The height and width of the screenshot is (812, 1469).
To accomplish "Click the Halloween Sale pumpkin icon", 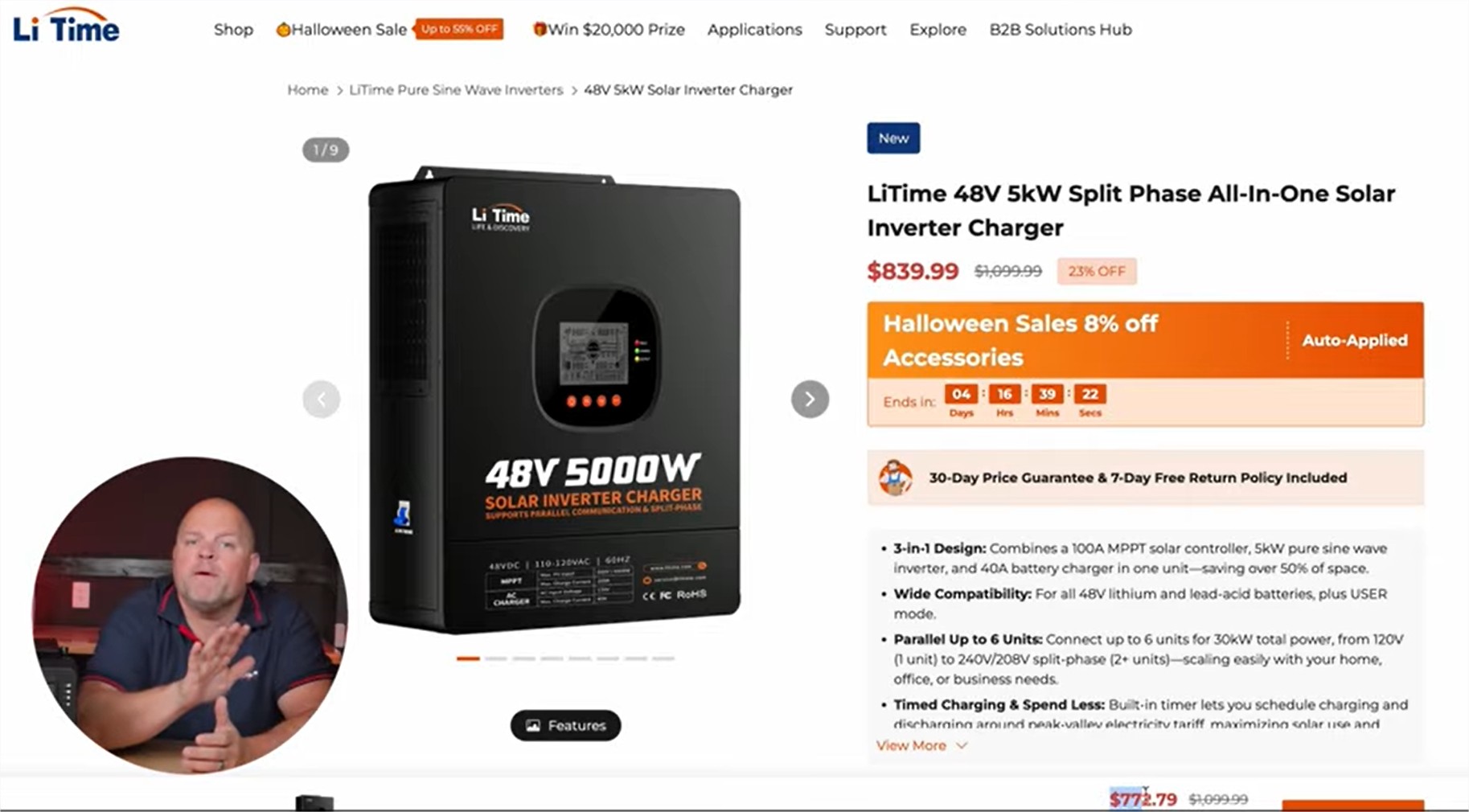I will (283, 30).
